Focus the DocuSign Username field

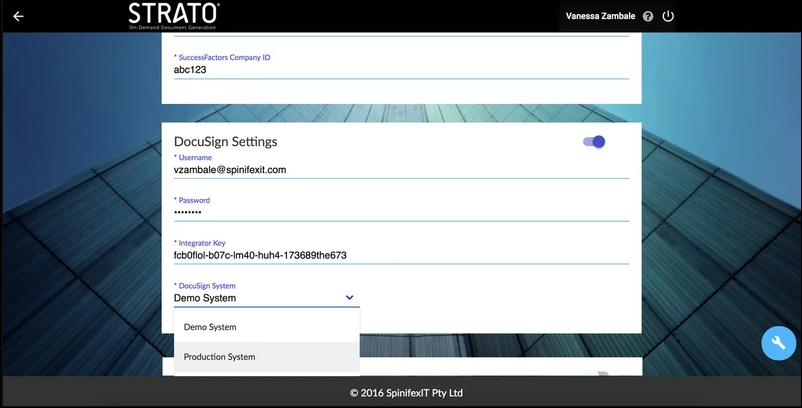pos(400,170)
